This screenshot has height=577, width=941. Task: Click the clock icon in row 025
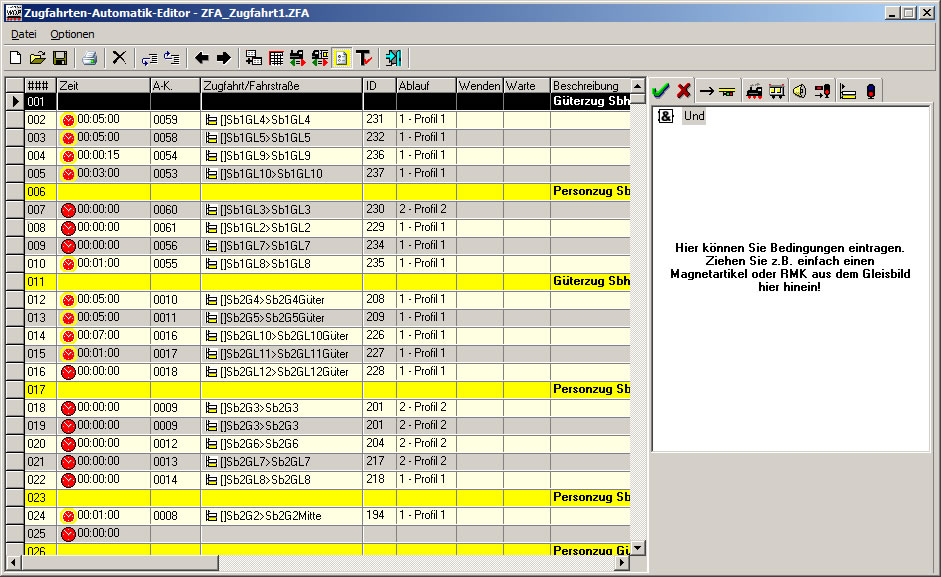point(68,534)
